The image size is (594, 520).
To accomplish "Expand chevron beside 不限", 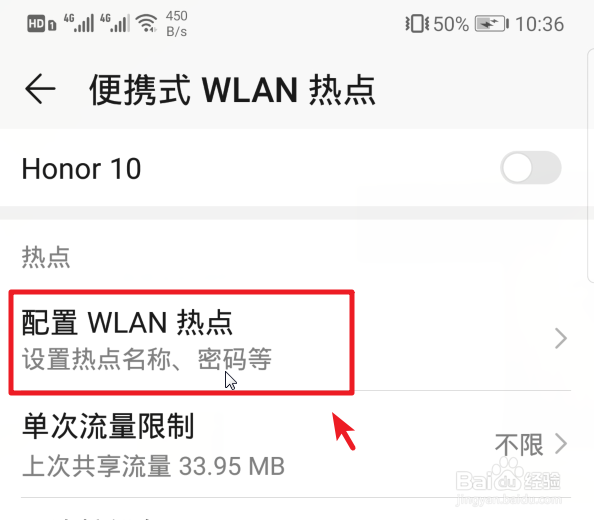I will coord(561,443).
